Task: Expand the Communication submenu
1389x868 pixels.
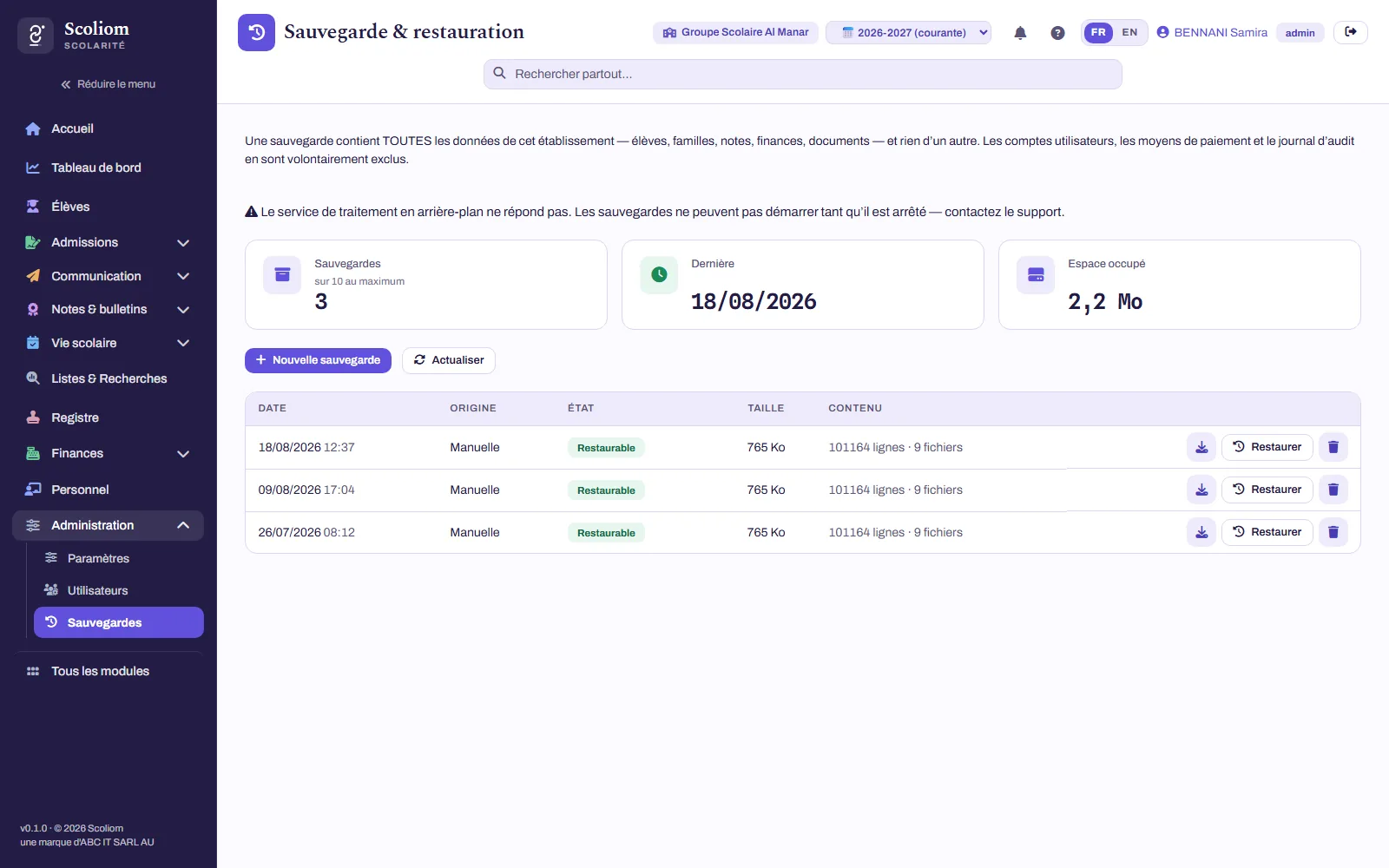Action: (x=183, y=276)
